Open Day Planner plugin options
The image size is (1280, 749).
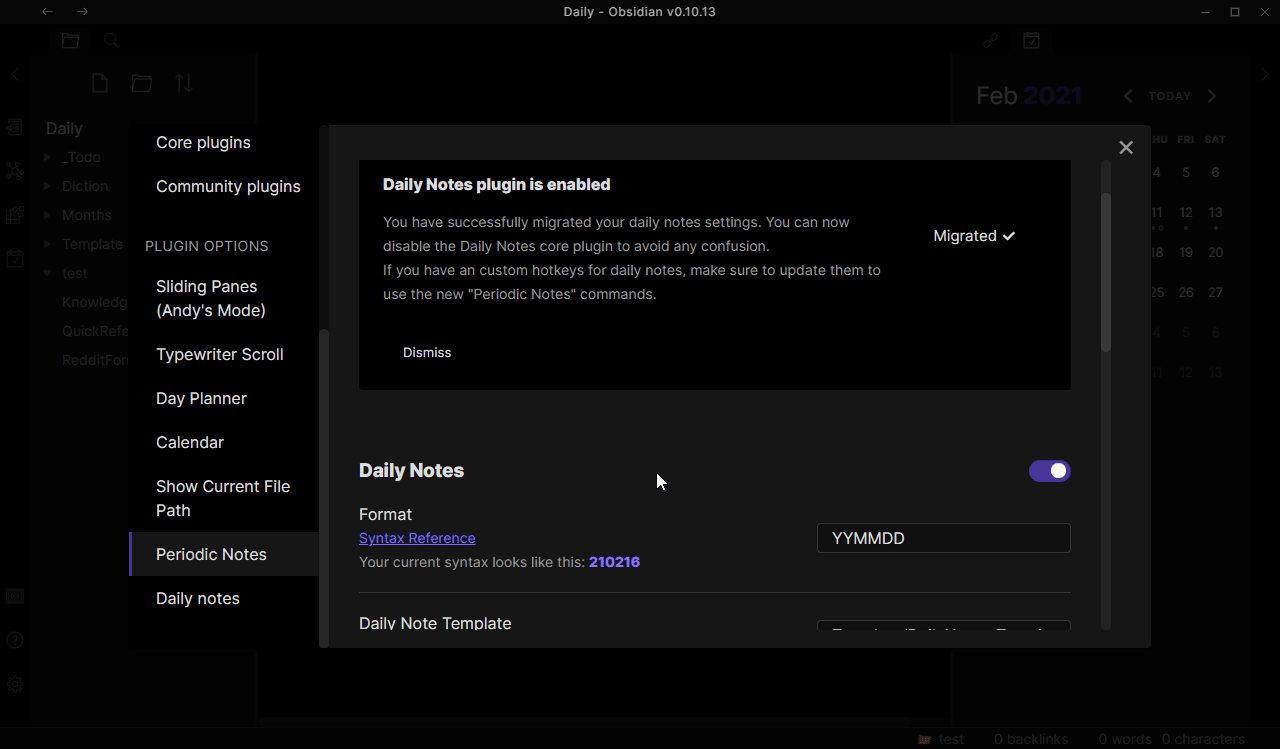click(x=201, y=398)
